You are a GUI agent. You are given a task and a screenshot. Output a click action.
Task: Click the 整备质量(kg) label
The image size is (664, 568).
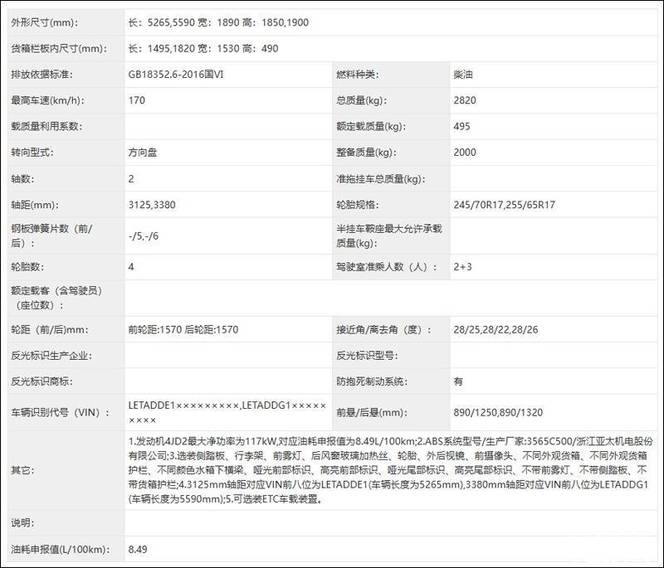(x=366, y=152)
